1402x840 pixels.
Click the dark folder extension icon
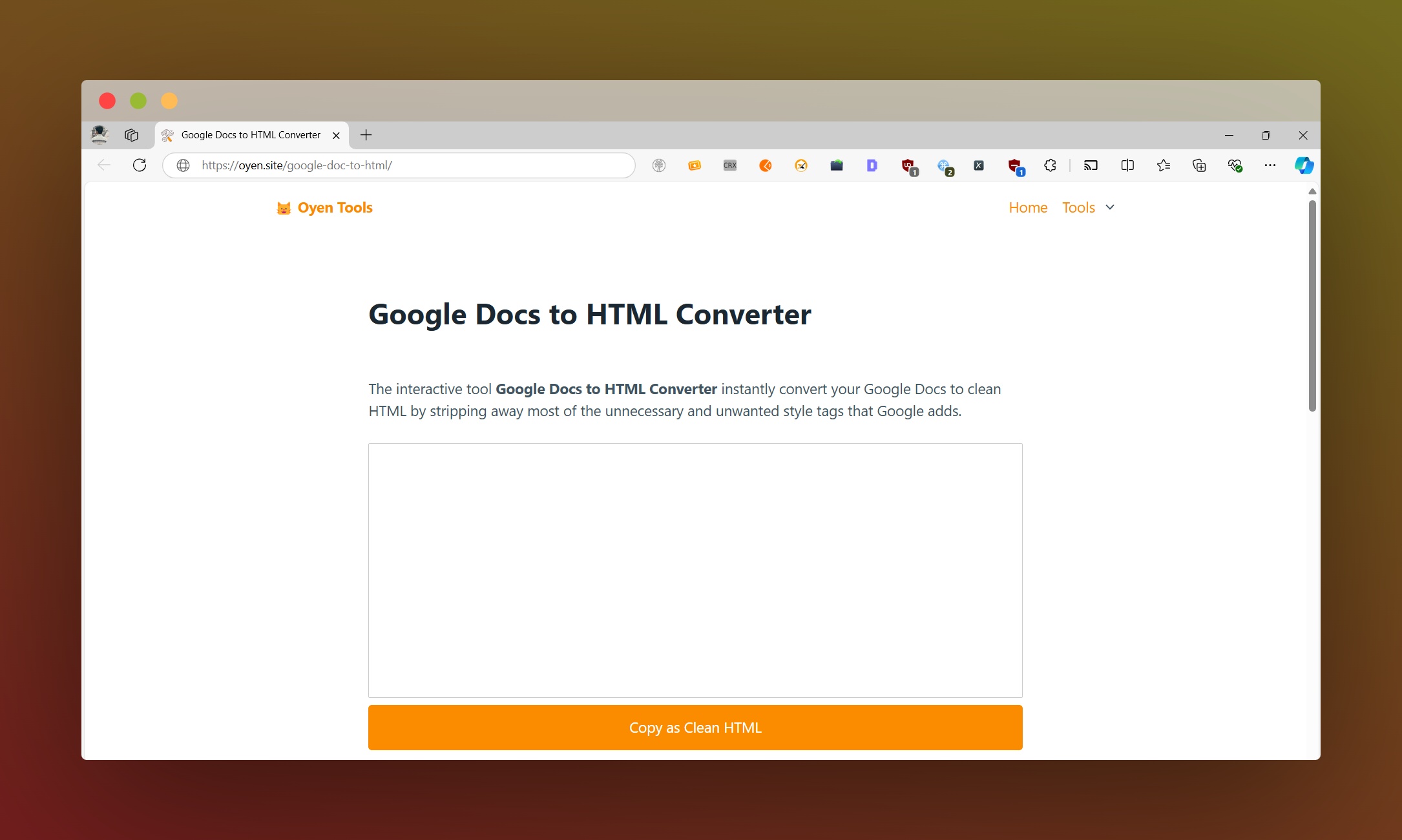(837, 165)
